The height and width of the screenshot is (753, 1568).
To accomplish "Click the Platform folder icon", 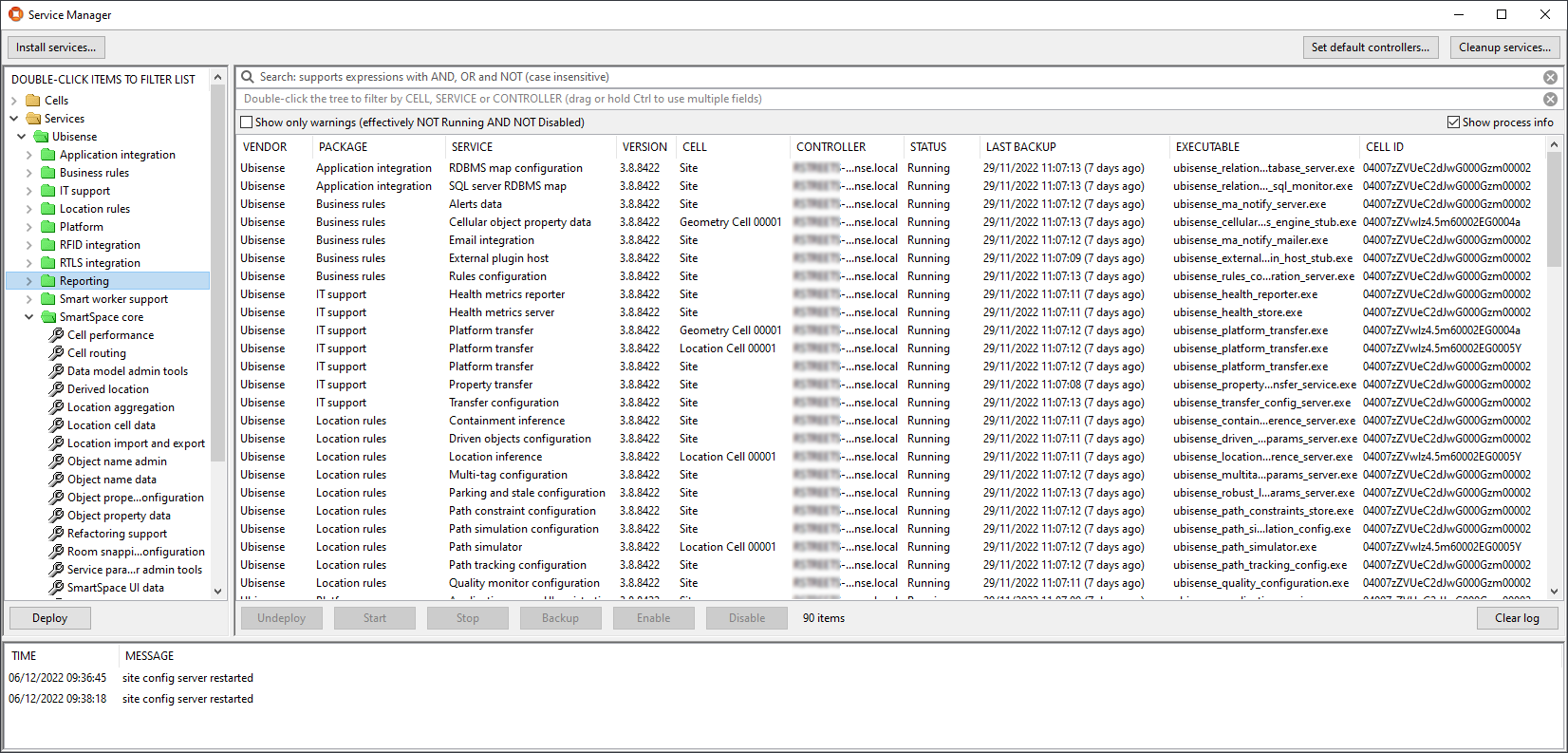I will point(48,227).
